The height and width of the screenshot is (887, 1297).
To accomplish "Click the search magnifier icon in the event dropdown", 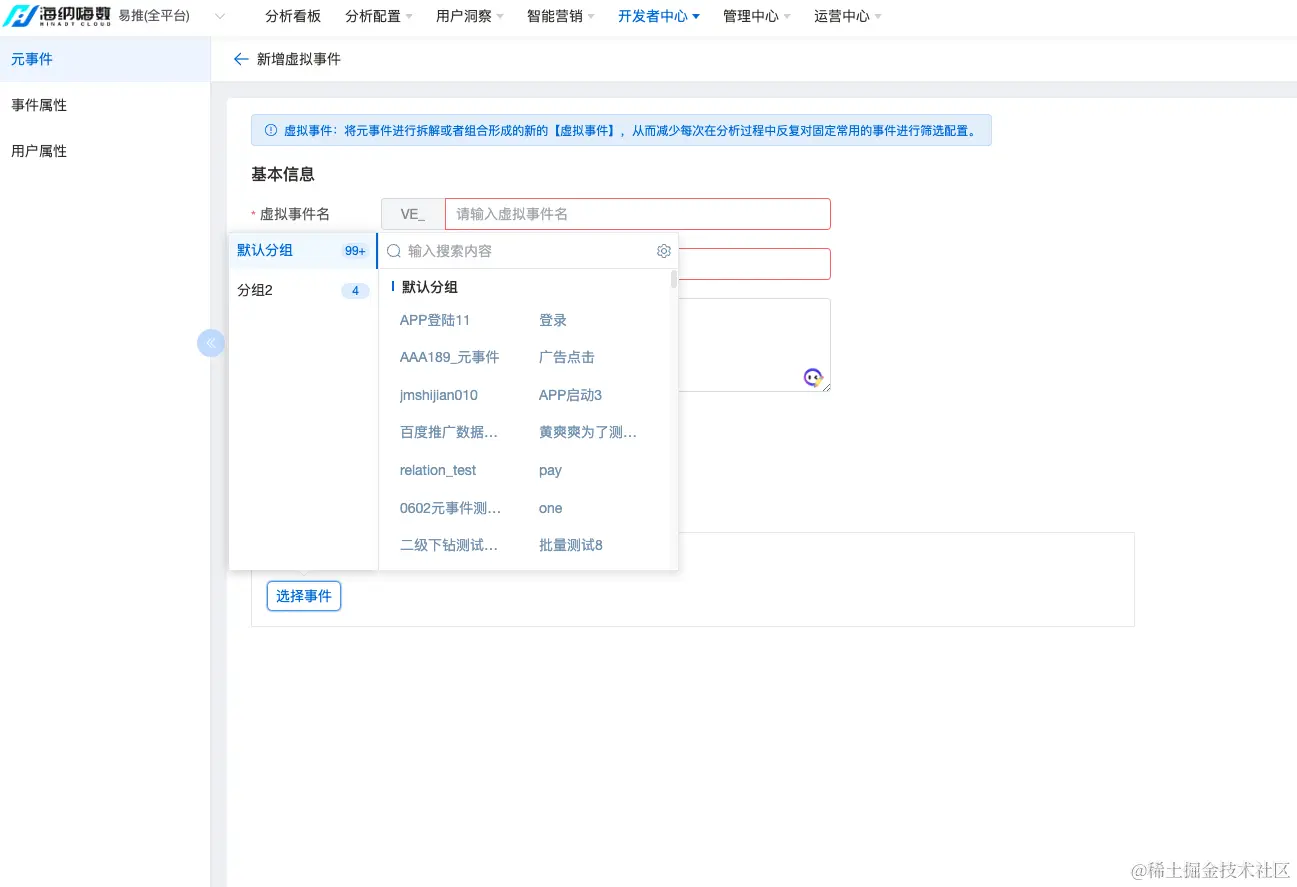I will (x=394, y=251).
